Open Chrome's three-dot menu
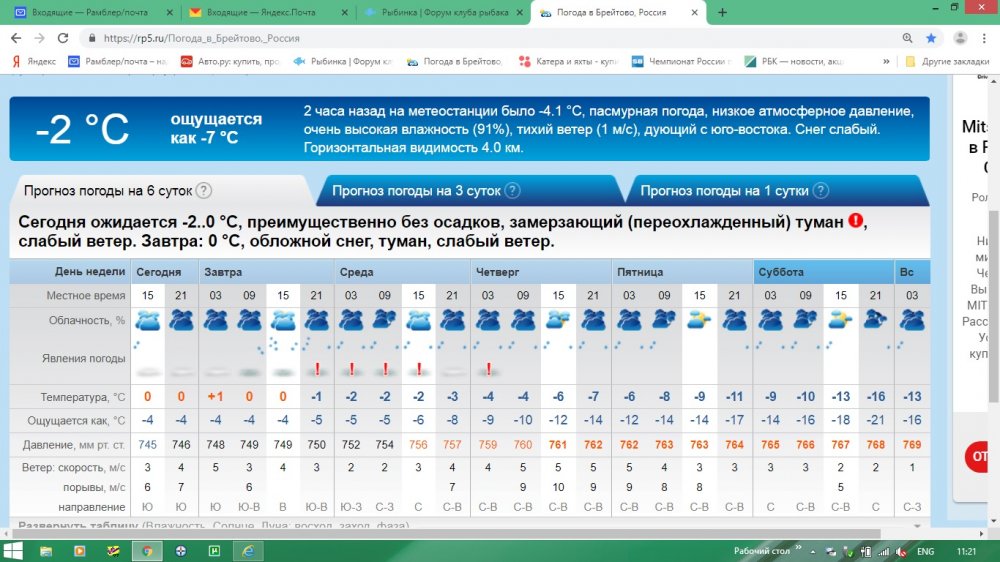This screenshot has width=1000, height=562. [x=985, y=38]
